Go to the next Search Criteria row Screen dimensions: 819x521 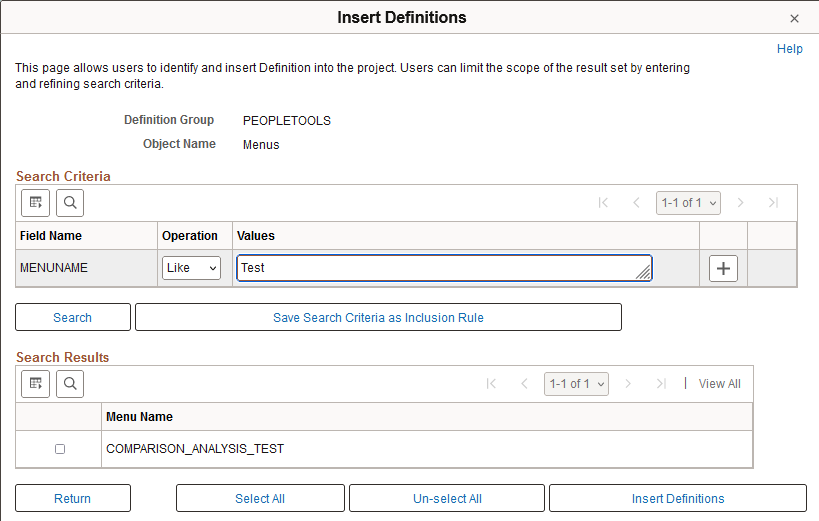741,203
